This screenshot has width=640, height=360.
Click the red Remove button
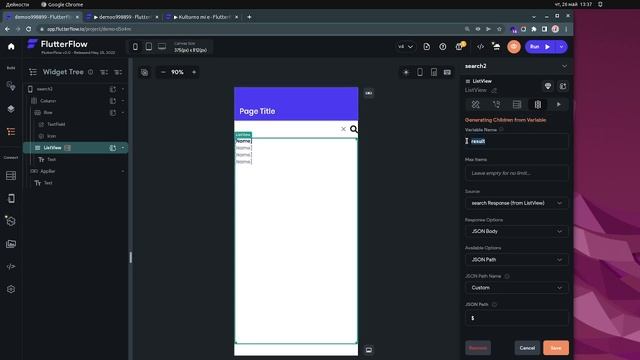[478, 348]
